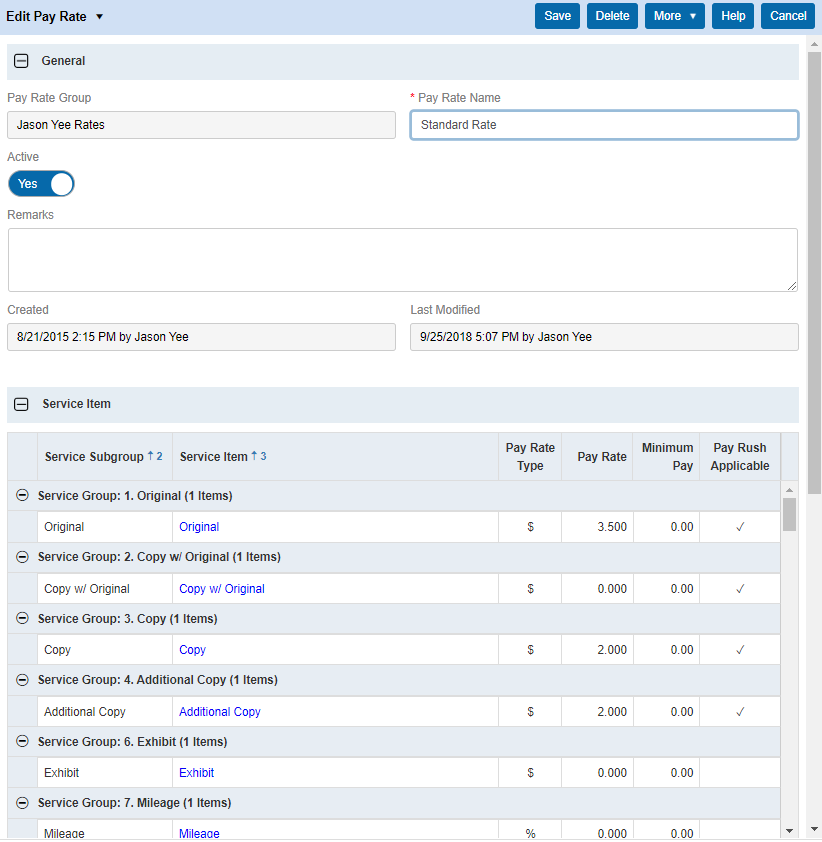
Task: Sort by Service Subgroup column header
Action: coord(94,457)
